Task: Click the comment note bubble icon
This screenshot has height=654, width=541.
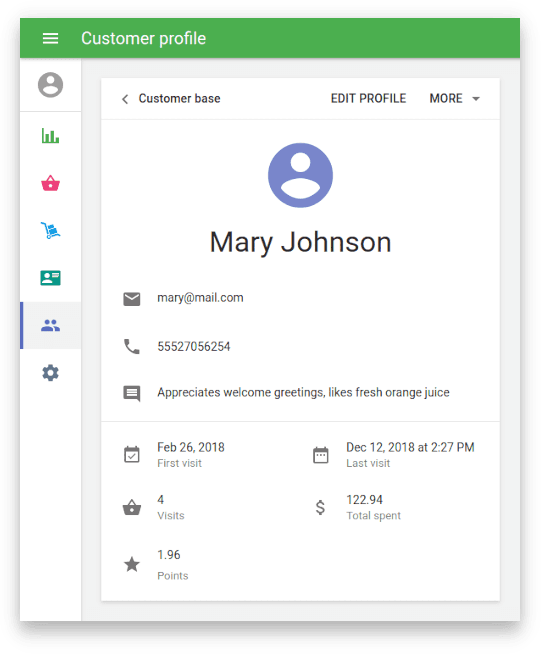Action: click(132, 393)
